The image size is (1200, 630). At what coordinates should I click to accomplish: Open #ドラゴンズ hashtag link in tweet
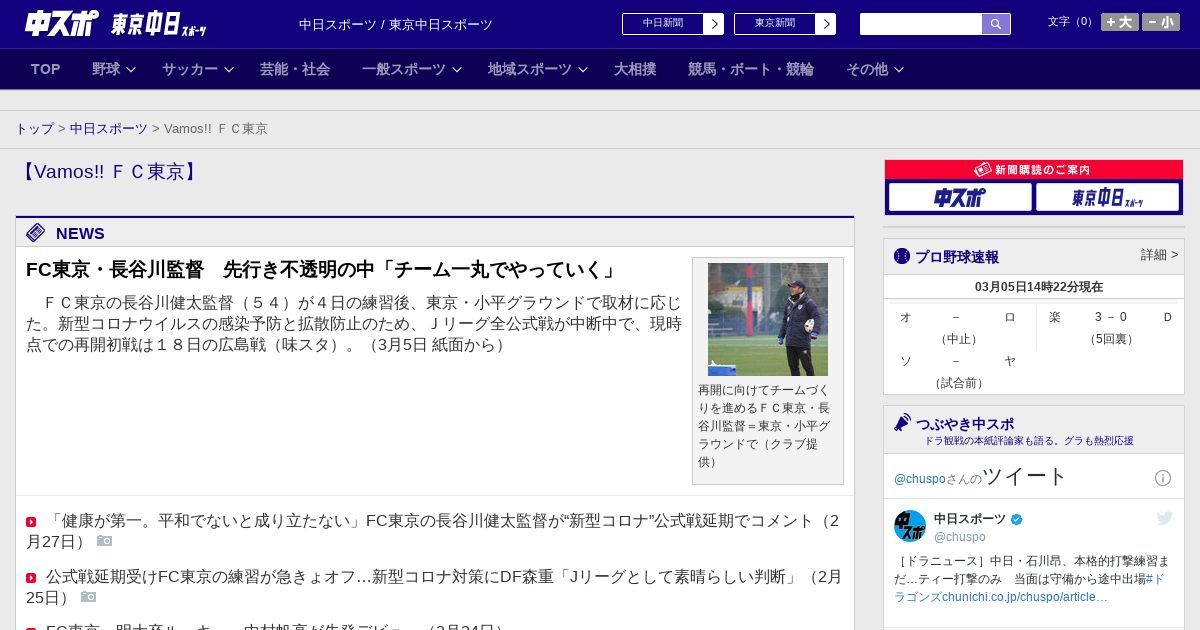pos(1030,588)
